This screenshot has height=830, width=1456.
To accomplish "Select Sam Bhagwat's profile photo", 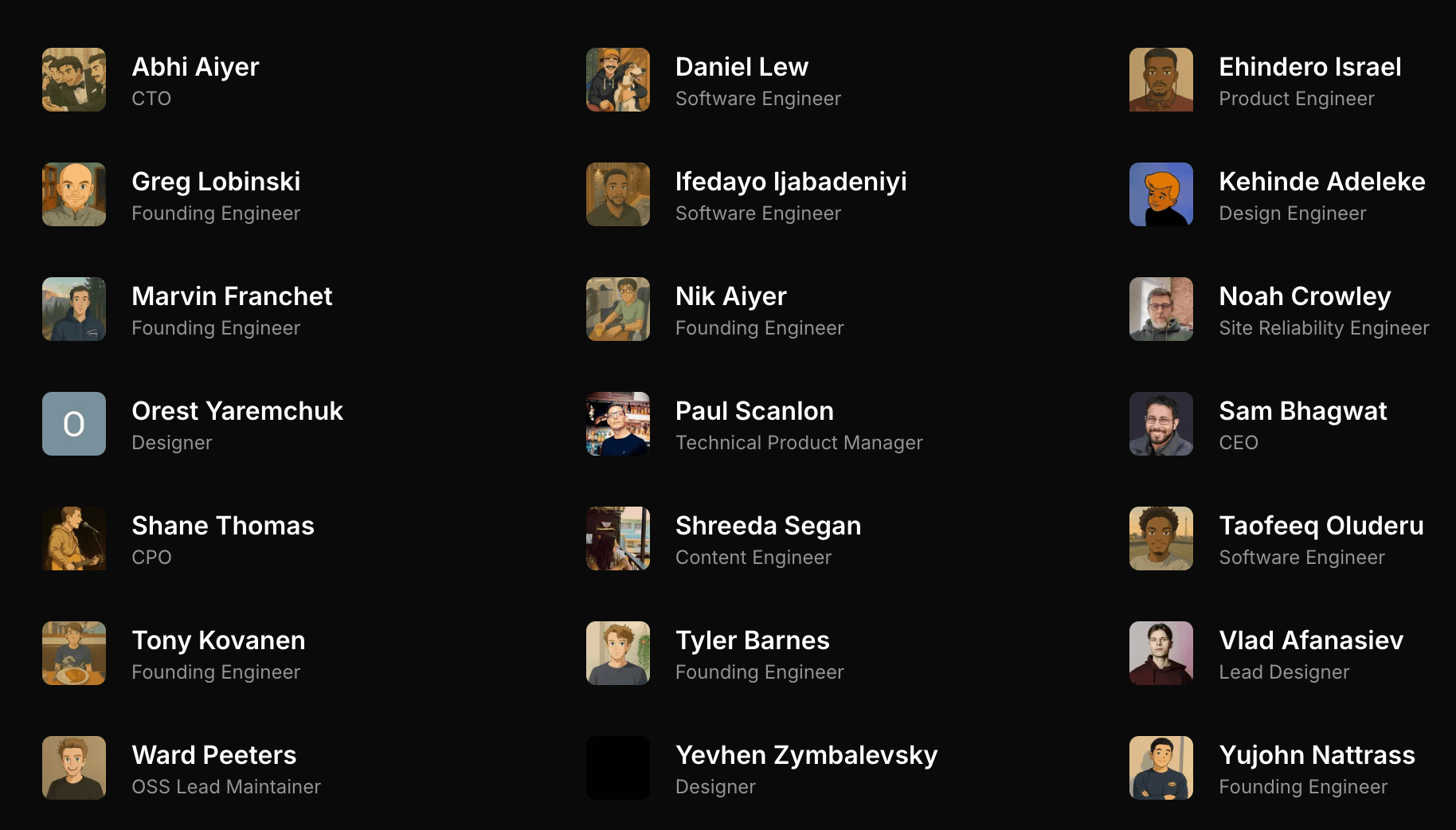I will (x=1161, y=424).
